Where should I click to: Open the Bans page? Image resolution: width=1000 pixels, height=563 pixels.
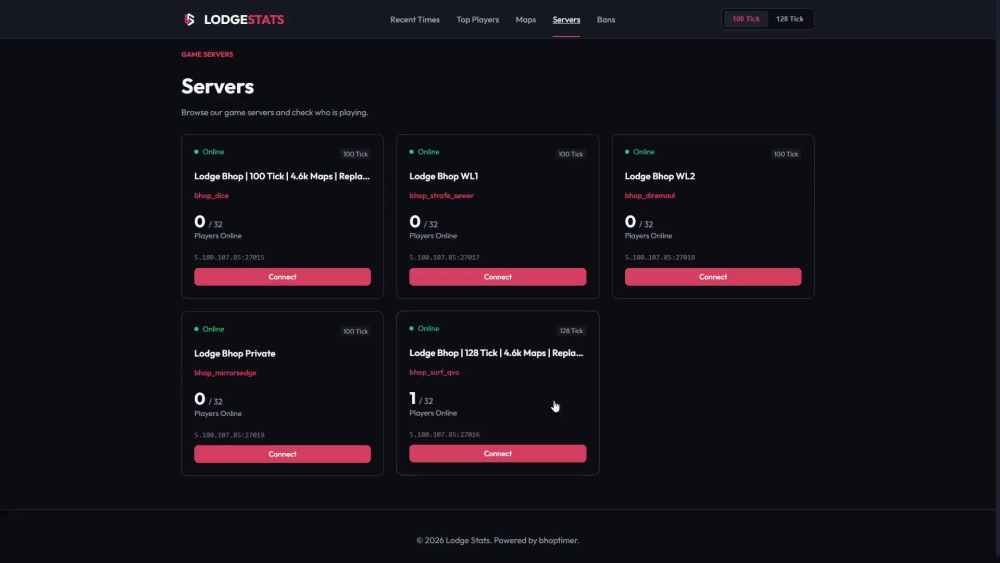606,20
